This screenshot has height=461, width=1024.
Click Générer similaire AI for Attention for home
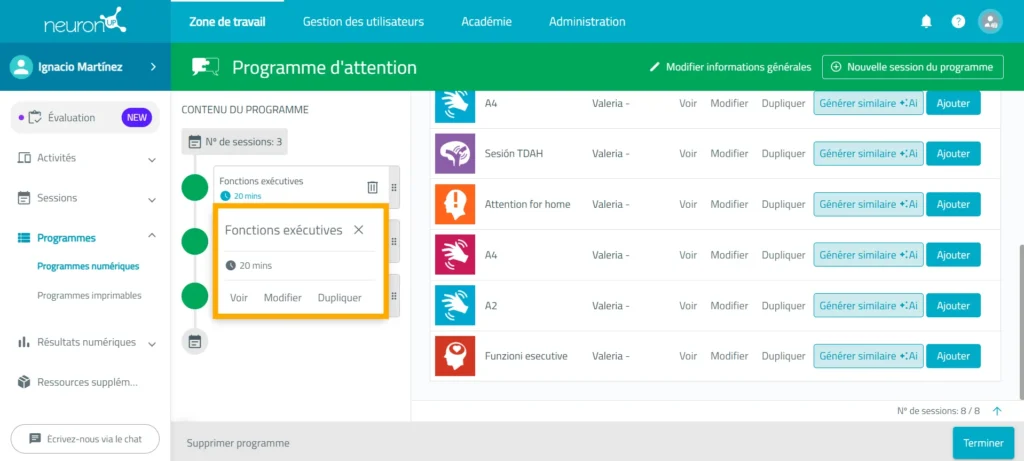(869, 204)
